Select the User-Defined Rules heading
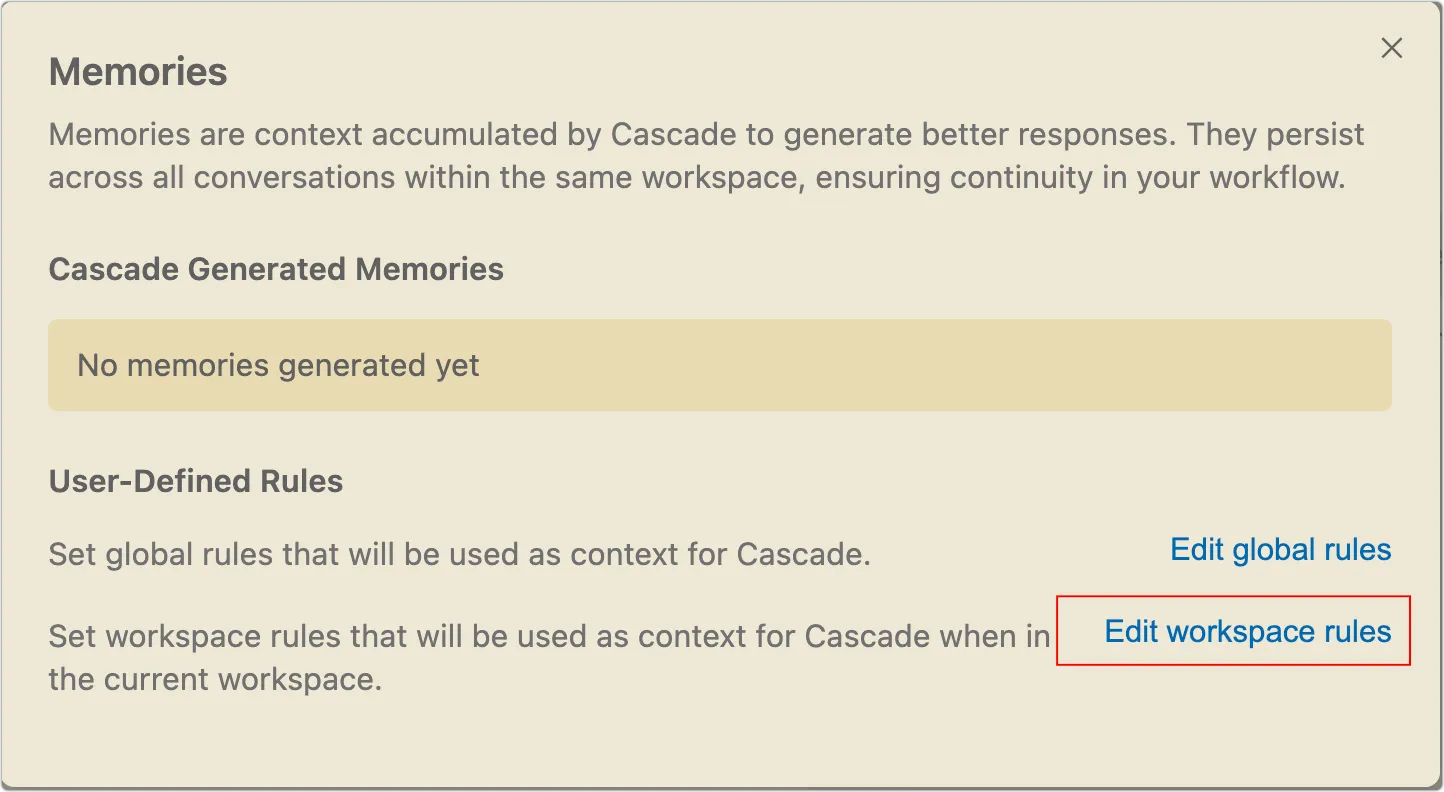1444x792 pixels. [196, 481]
